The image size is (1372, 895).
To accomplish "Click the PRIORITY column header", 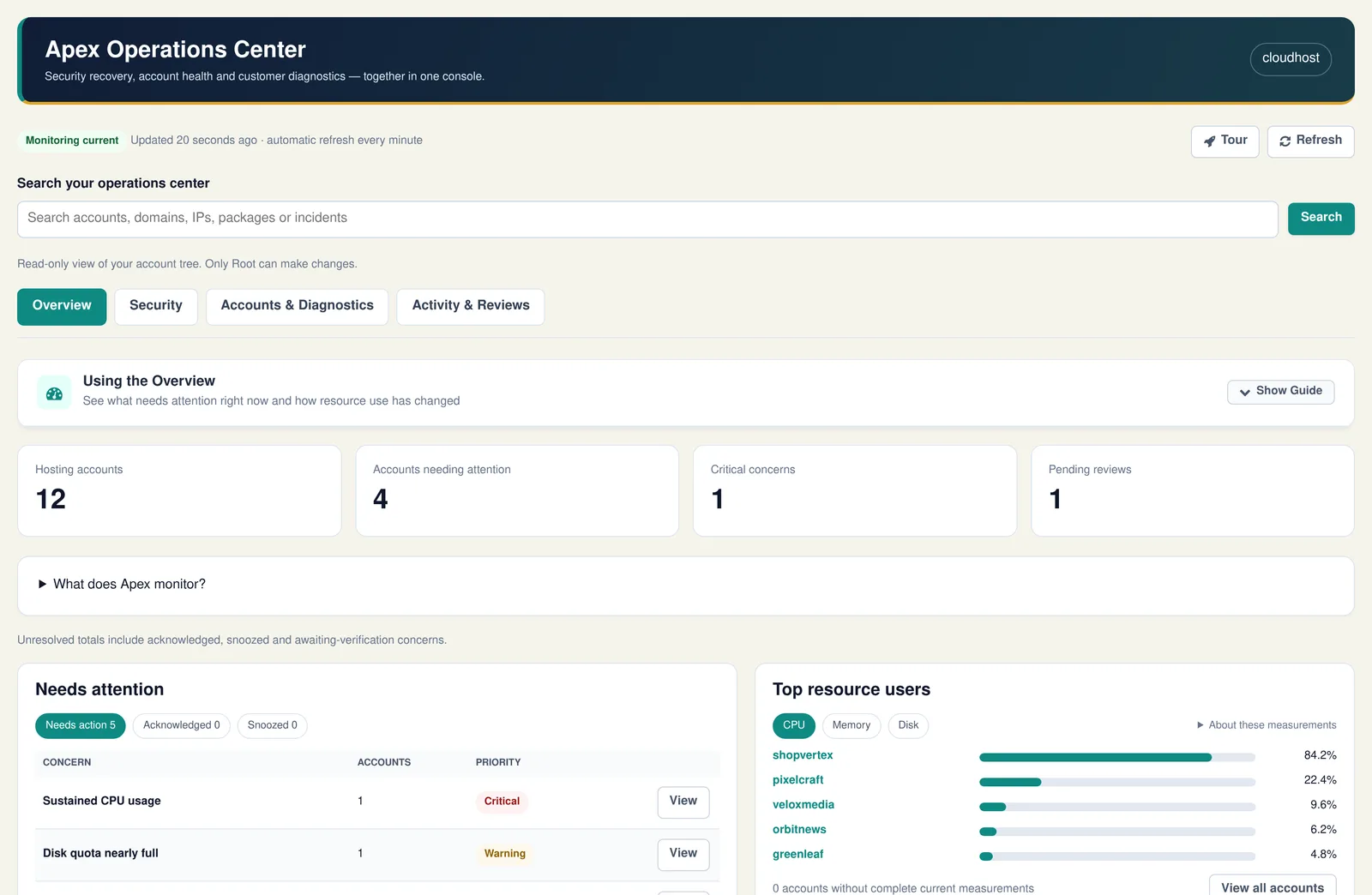I will tap(498, 762).
